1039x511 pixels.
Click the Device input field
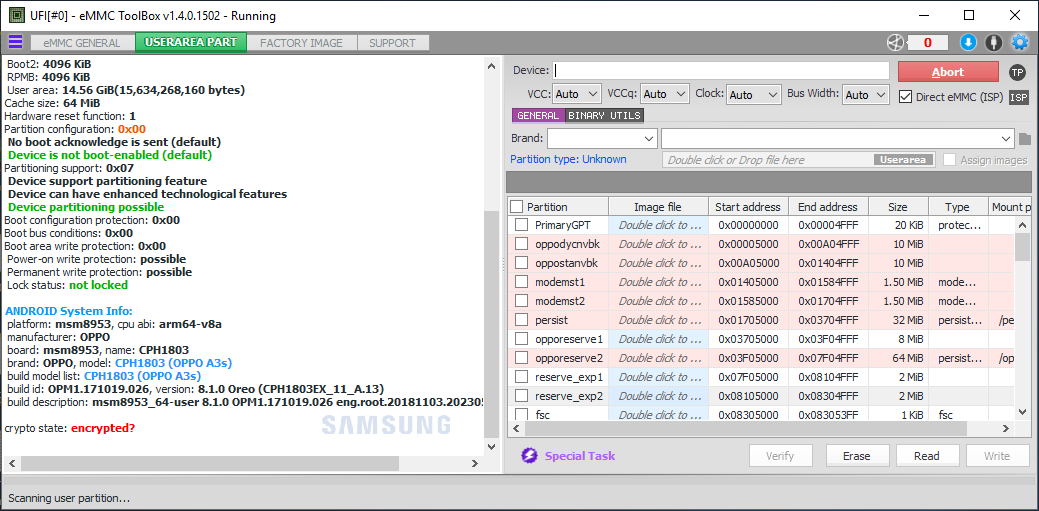pos(722,71)
